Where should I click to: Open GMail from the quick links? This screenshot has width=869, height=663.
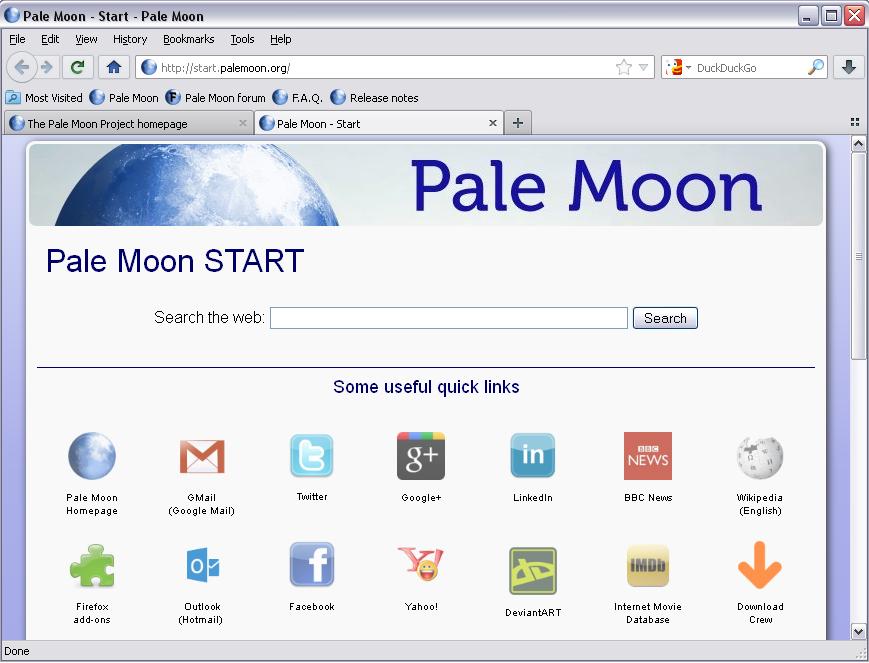pyautogui.click(x=201, y=456)
